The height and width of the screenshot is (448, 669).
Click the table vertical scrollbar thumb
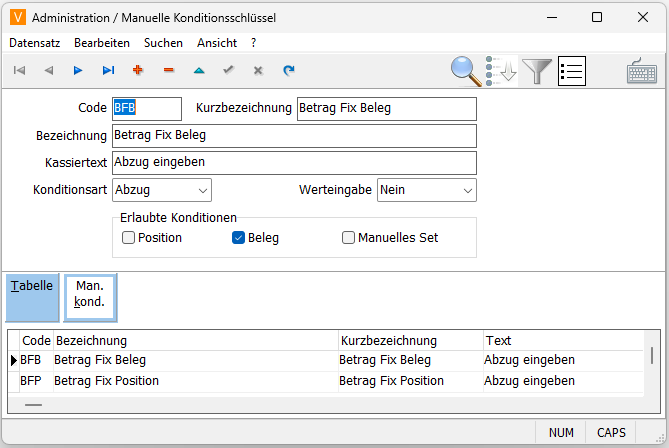(x=652, y=355)
